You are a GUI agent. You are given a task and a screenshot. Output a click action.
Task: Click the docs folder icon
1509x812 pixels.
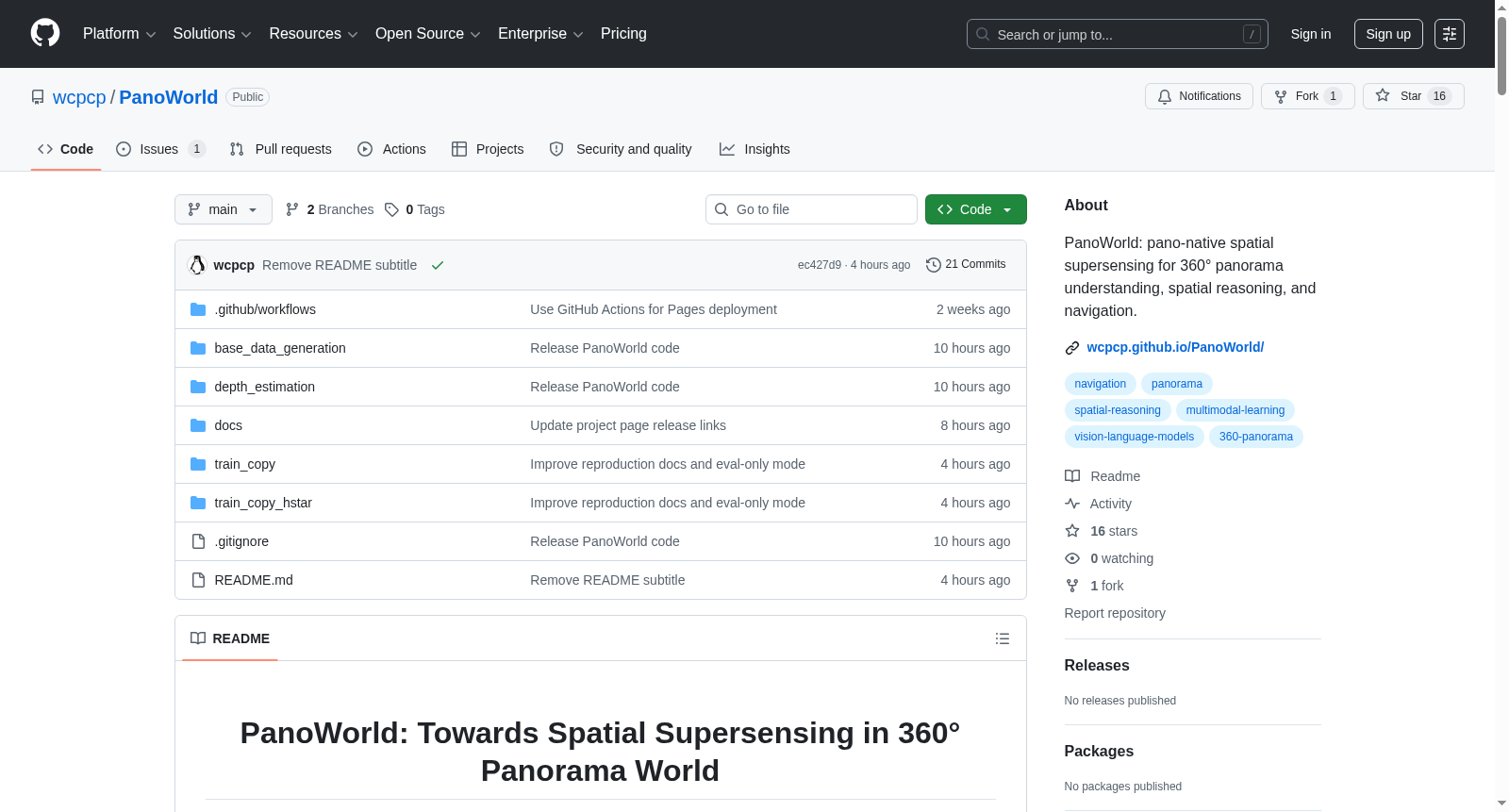[198, 425]
